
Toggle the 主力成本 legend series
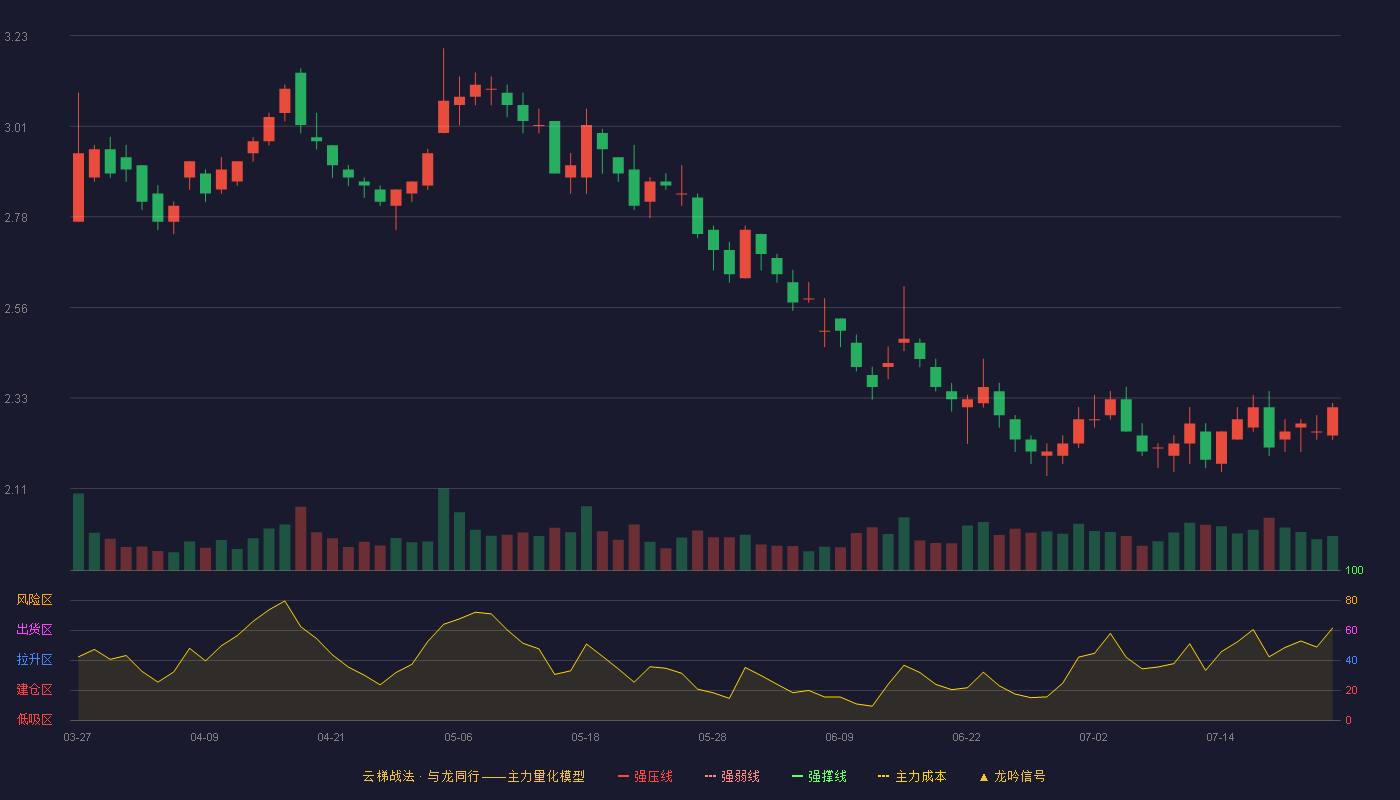[912, 776]
